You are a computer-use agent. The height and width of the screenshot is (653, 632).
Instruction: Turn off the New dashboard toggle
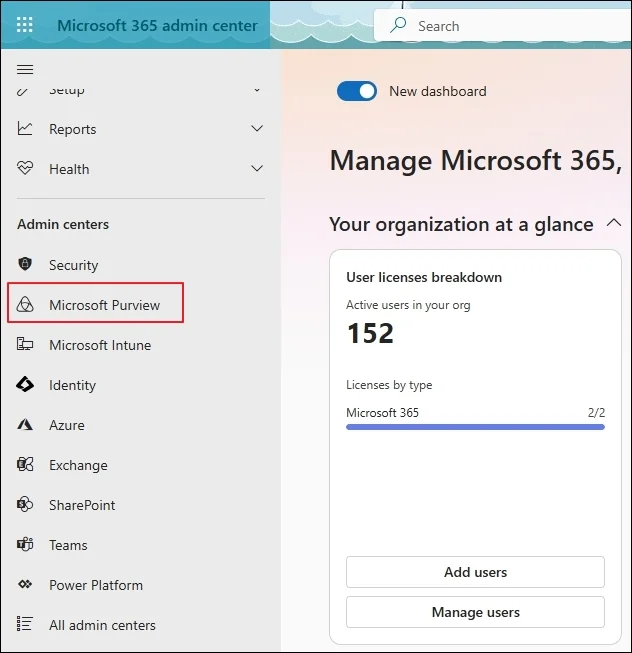click(357, 91)
